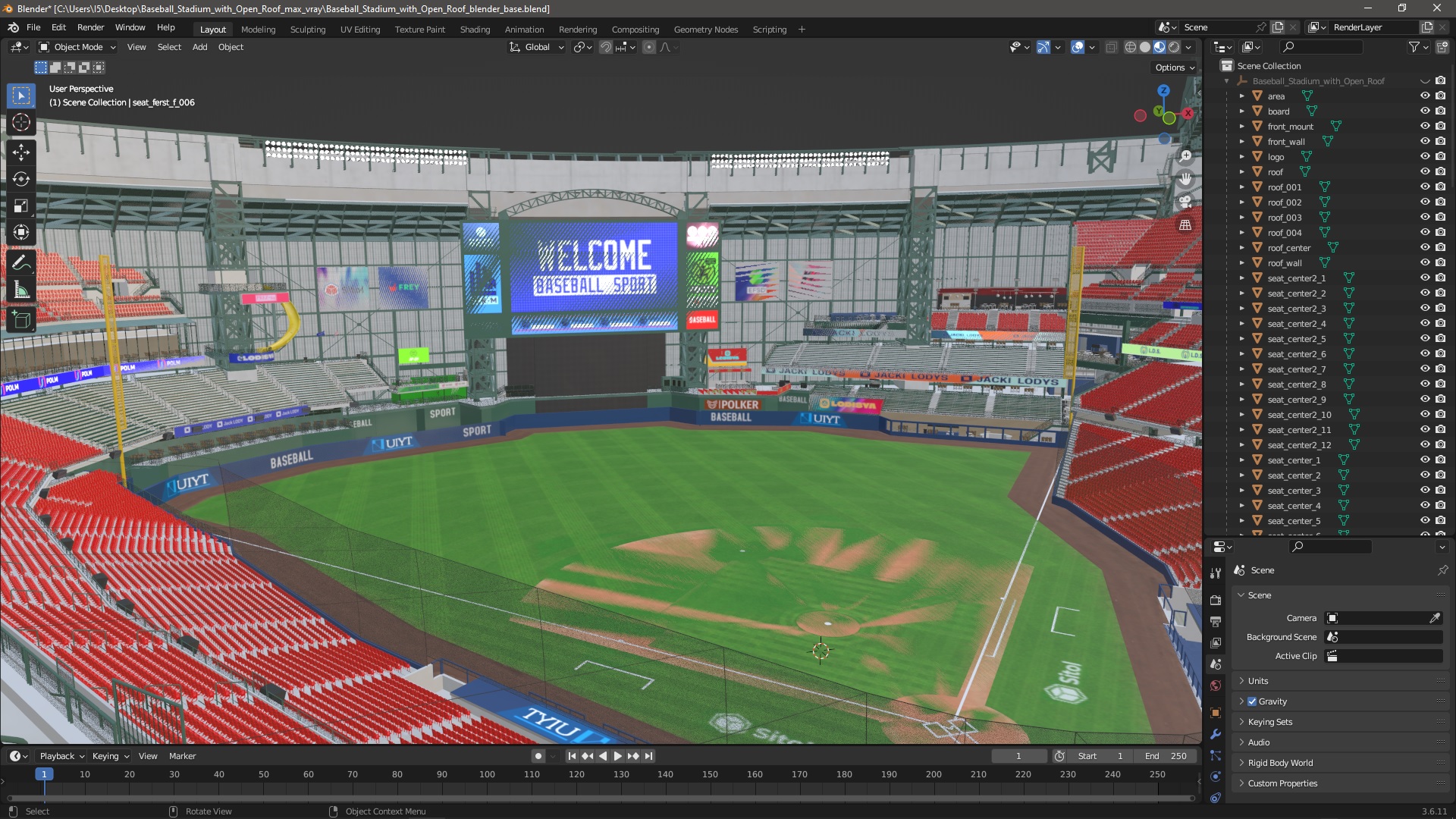Image resolution: width=1456 pixels, height=819 pixels.
Task: Expand the front_mount tree item
Action: 1242,127
